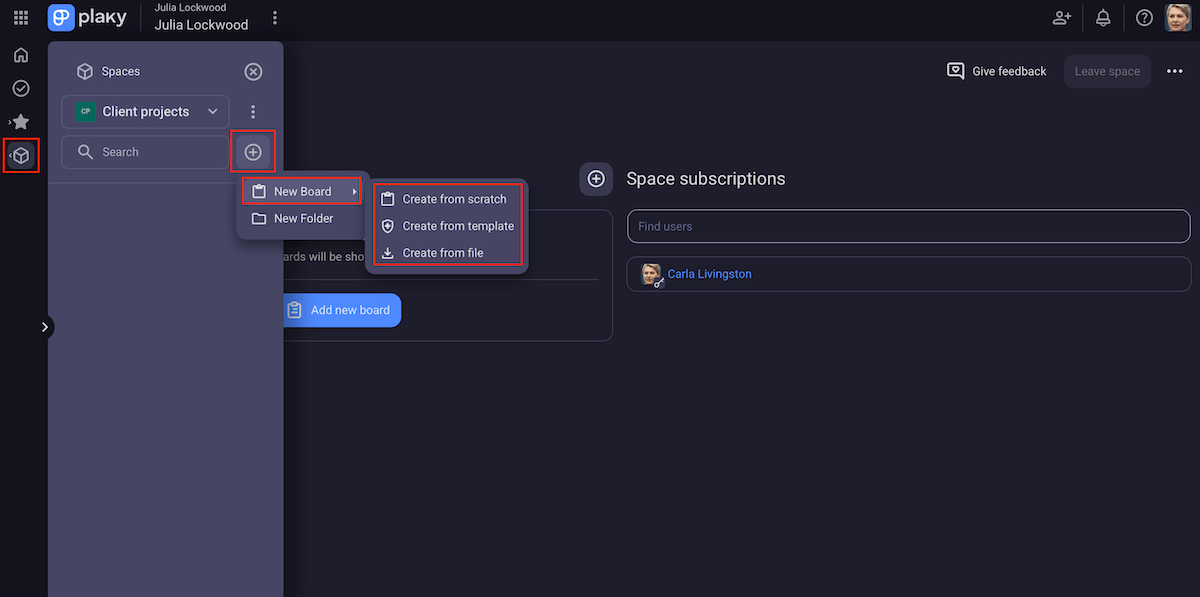
Task: Focus the Find users field
Action: (908, 226)
